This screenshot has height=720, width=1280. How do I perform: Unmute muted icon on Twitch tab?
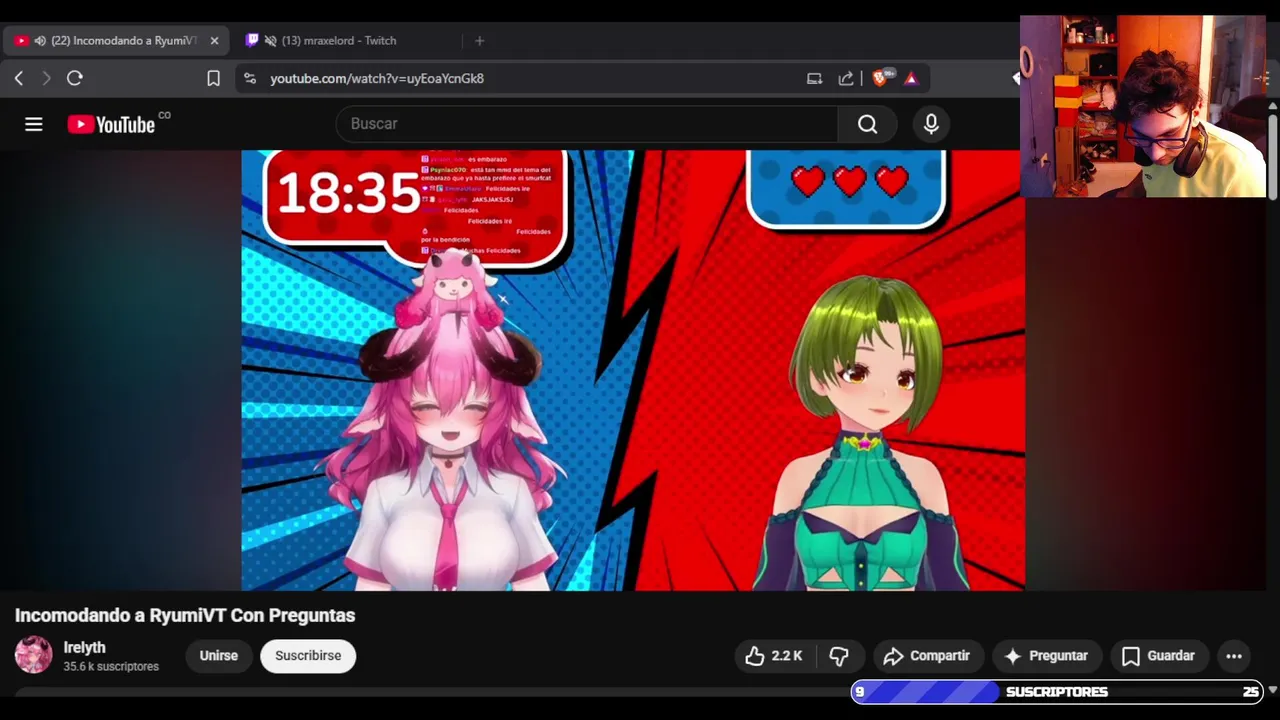tap(270, 41)
